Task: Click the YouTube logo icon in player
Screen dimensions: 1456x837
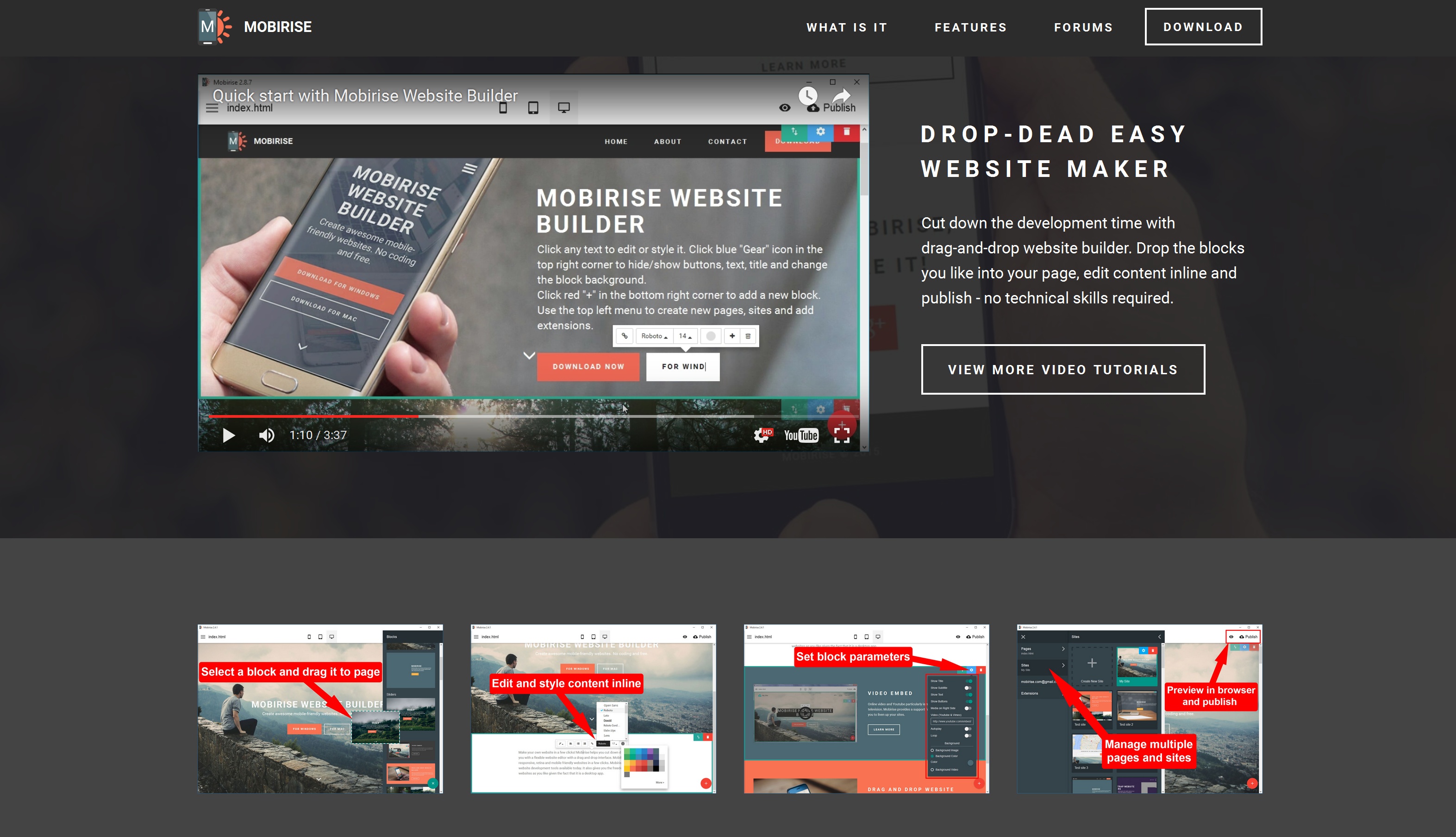Action: pos(800,434)
